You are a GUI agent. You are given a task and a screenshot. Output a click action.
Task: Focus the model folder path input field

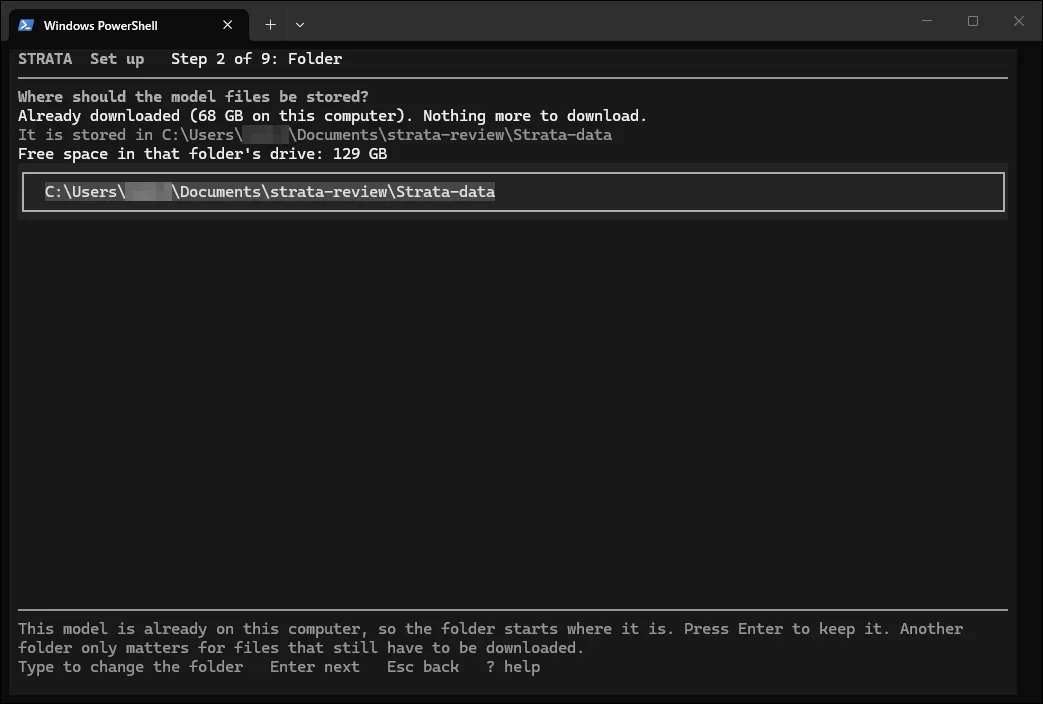[513, 192]
